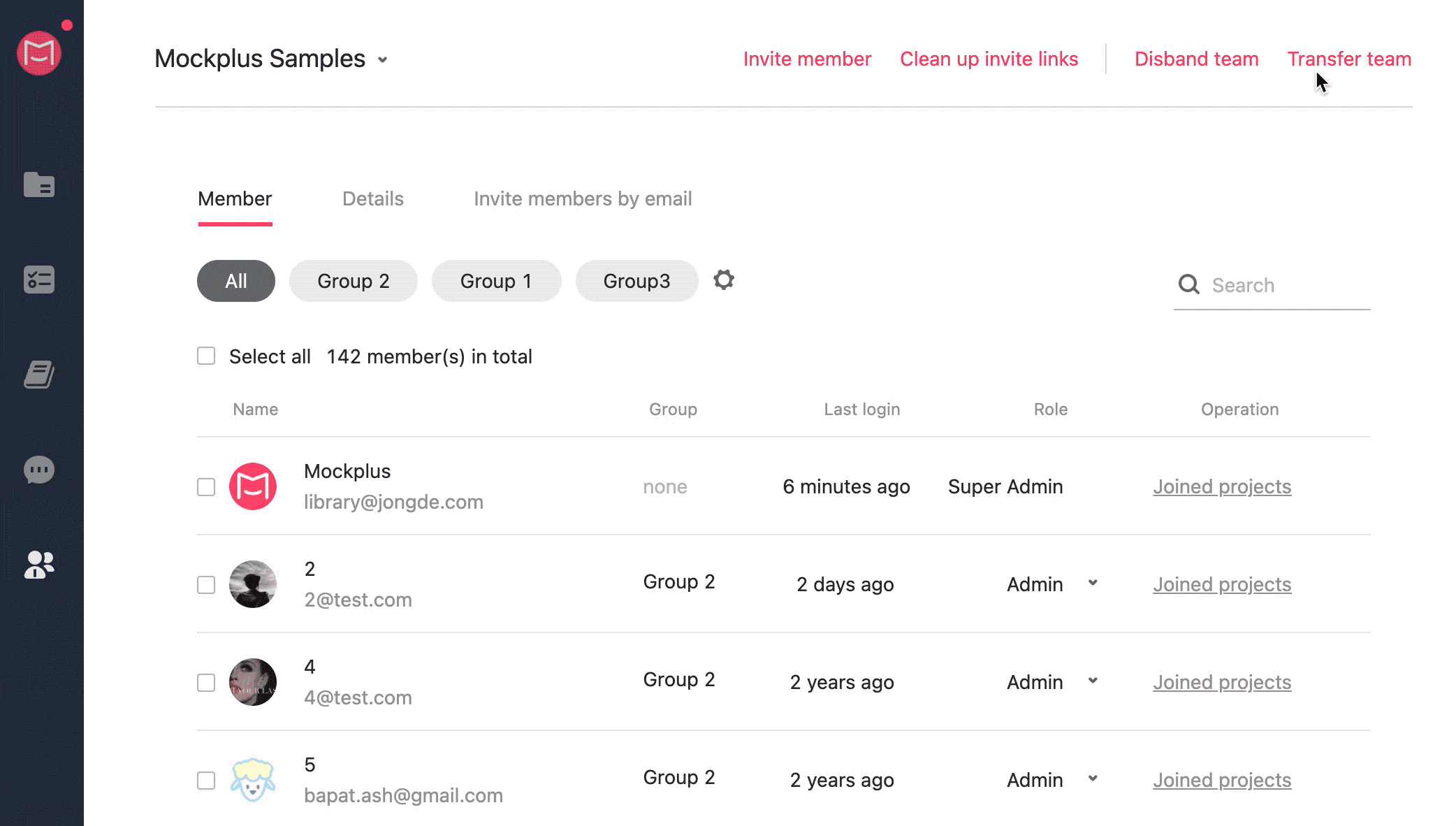The height and width of the screenshot is (826, 1456).
Task: Open Admin role dropdown for bapat.ash@gmail.com
Action: pyautogui.click(x=1093, y=778)
